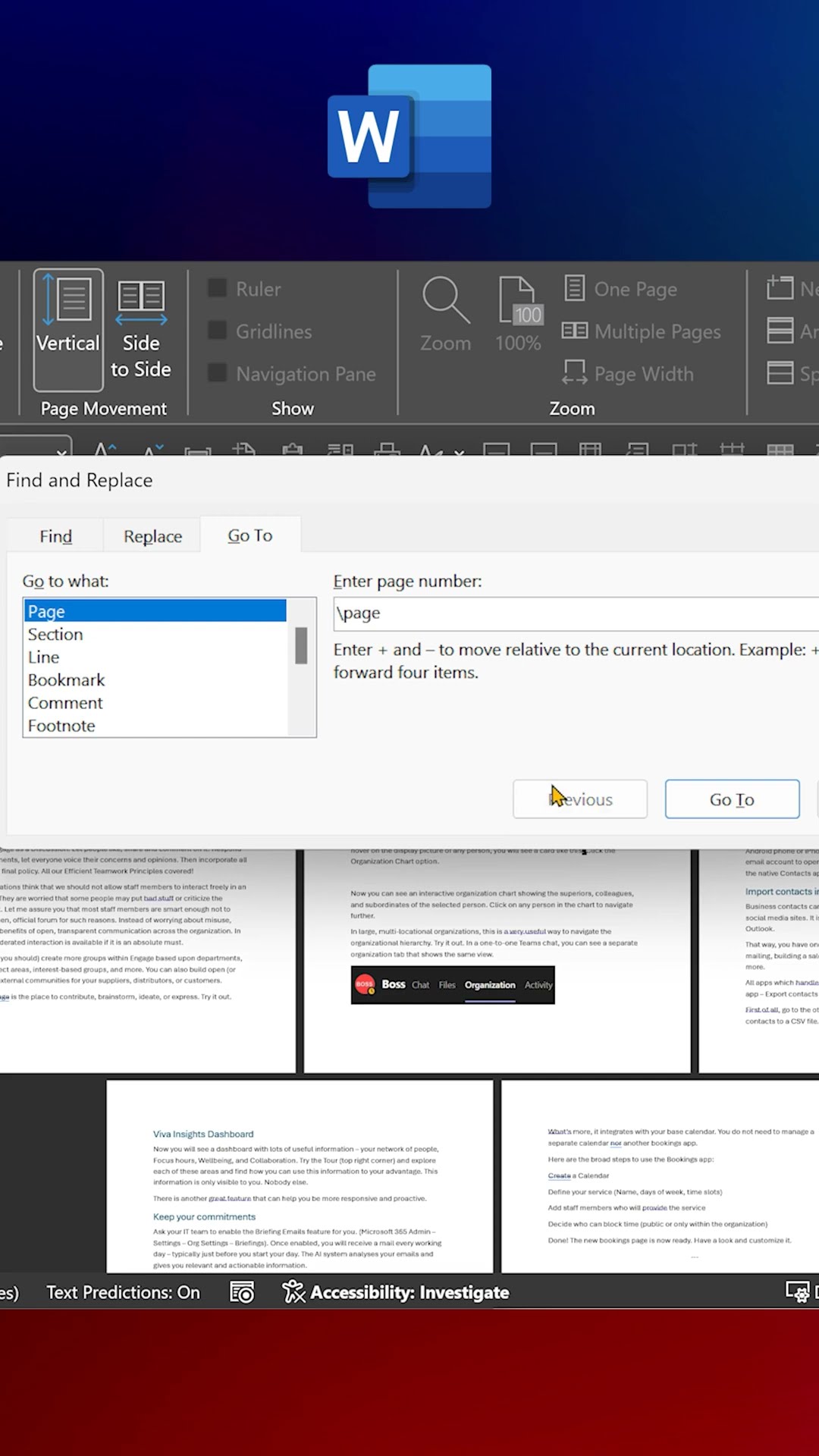Check the Navigation Pane option

tap(218, 373)
